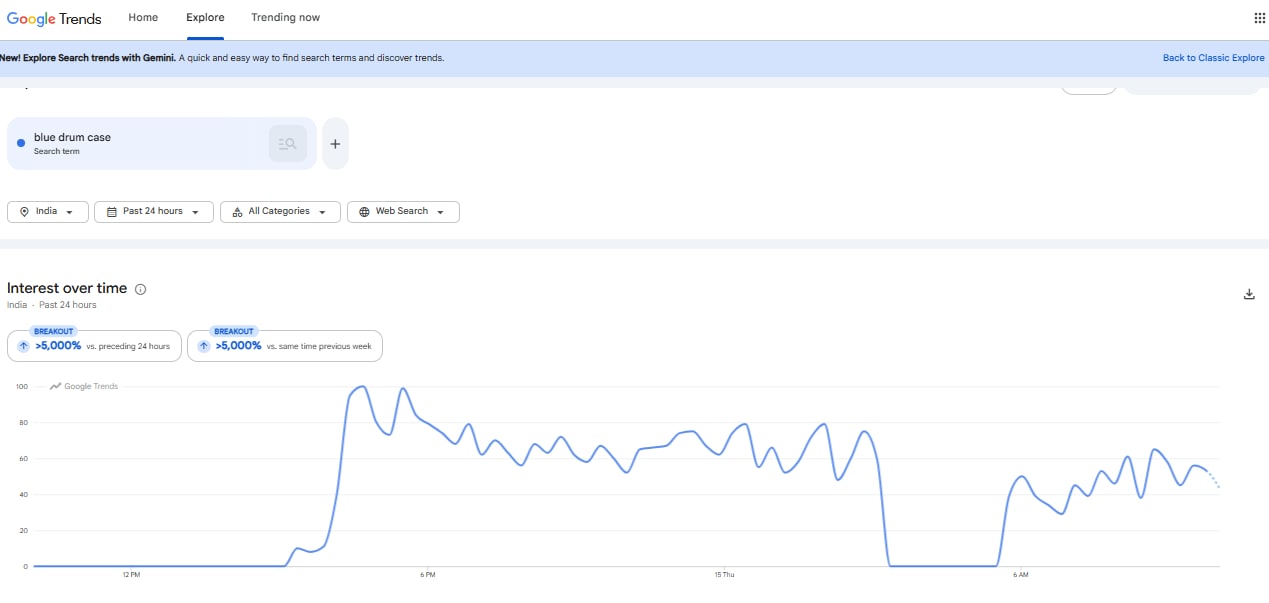Click the >5,000% vs. same time previous week chip
This screenshot has height=603, width=1269.
pos(285,346)
